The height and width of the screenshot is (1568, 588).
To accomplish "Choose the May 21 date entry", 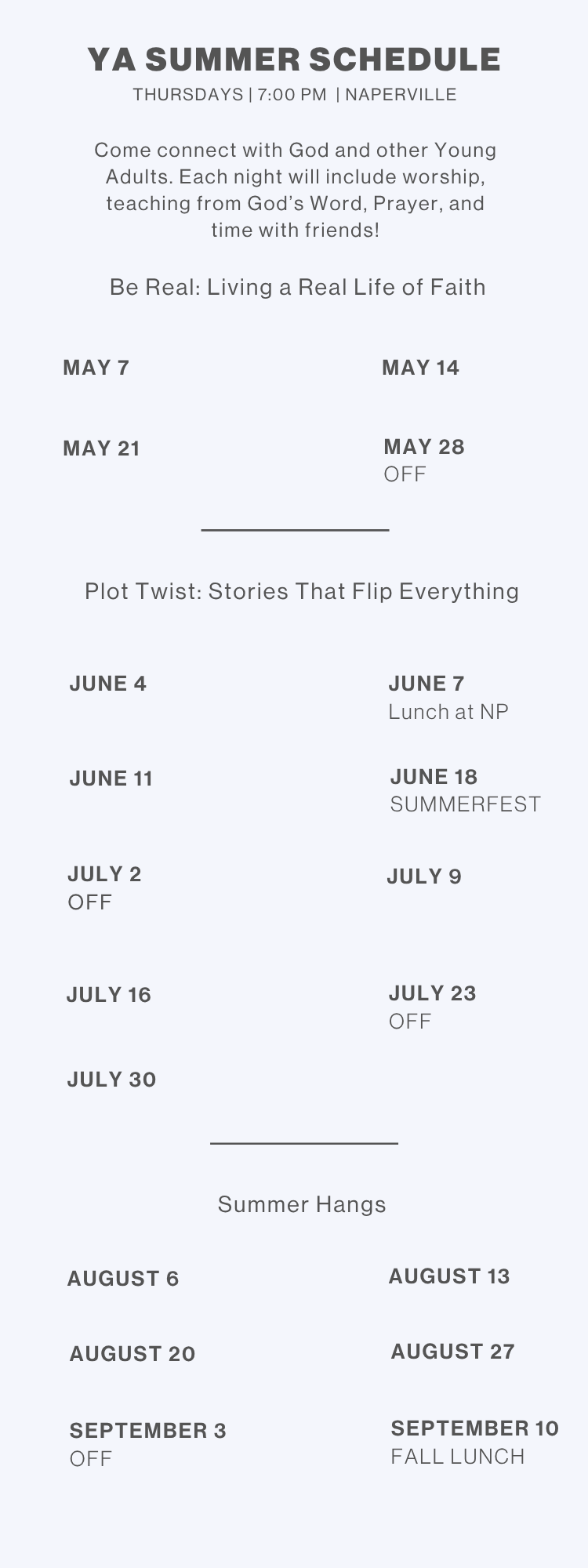I will [102, 448].
